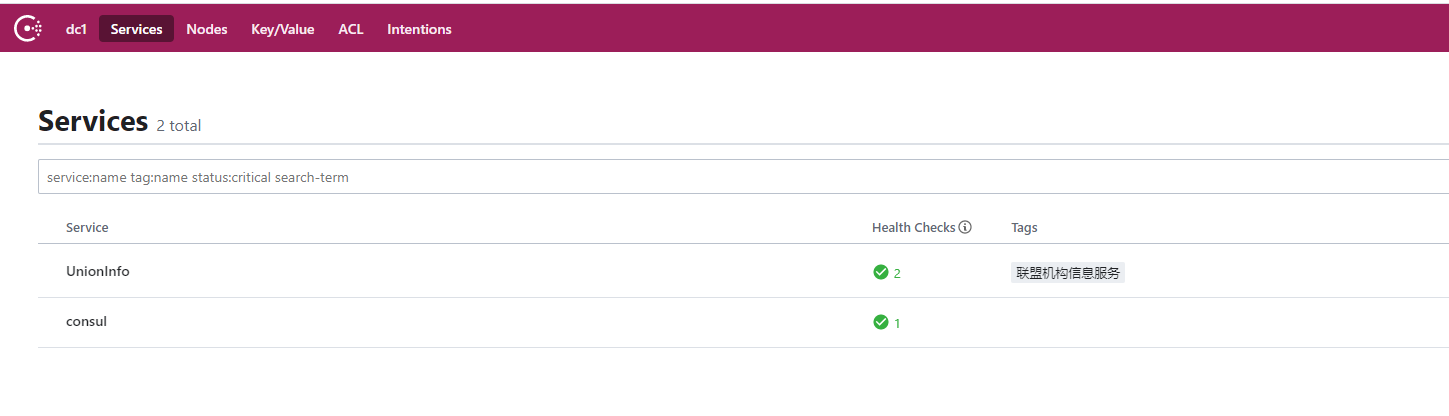Click consul's green passing check icon

pyautogui.click(x=881, y=322)
